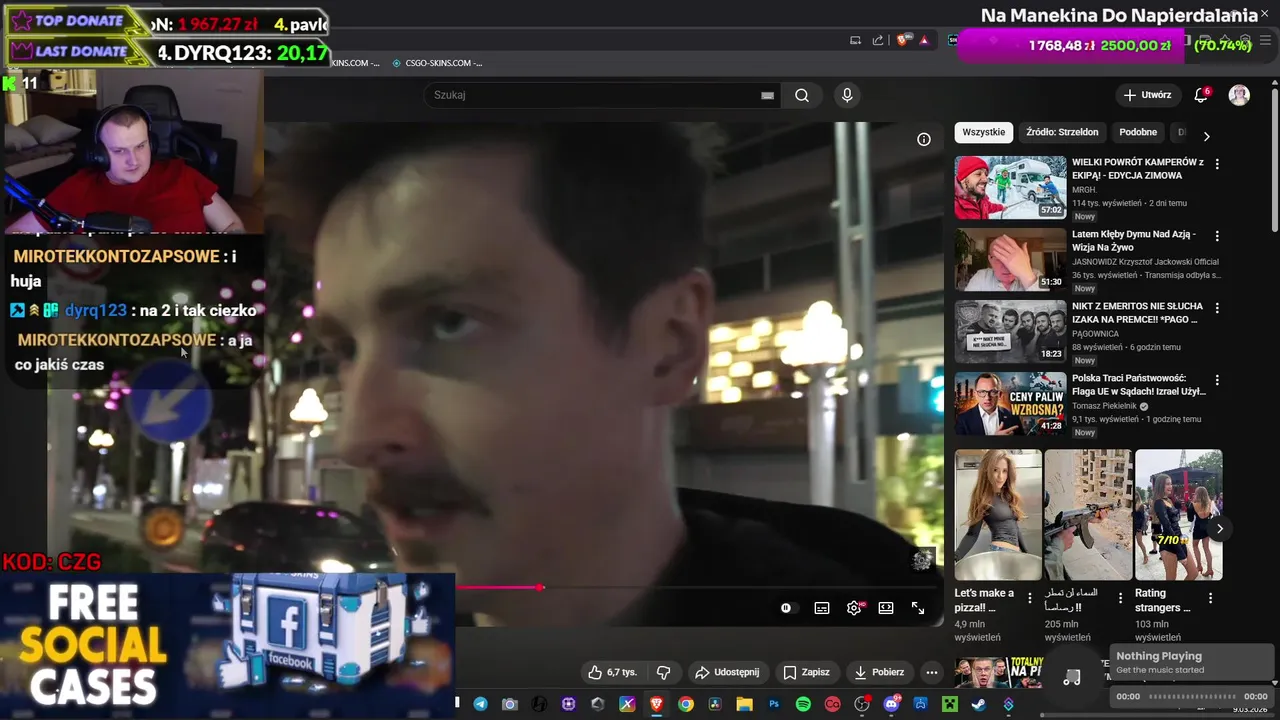Open options menu for NIKT Z EMERITOS video
Image resolution: width=1280 pixels, height=720 pixels.
(1217, 308)
